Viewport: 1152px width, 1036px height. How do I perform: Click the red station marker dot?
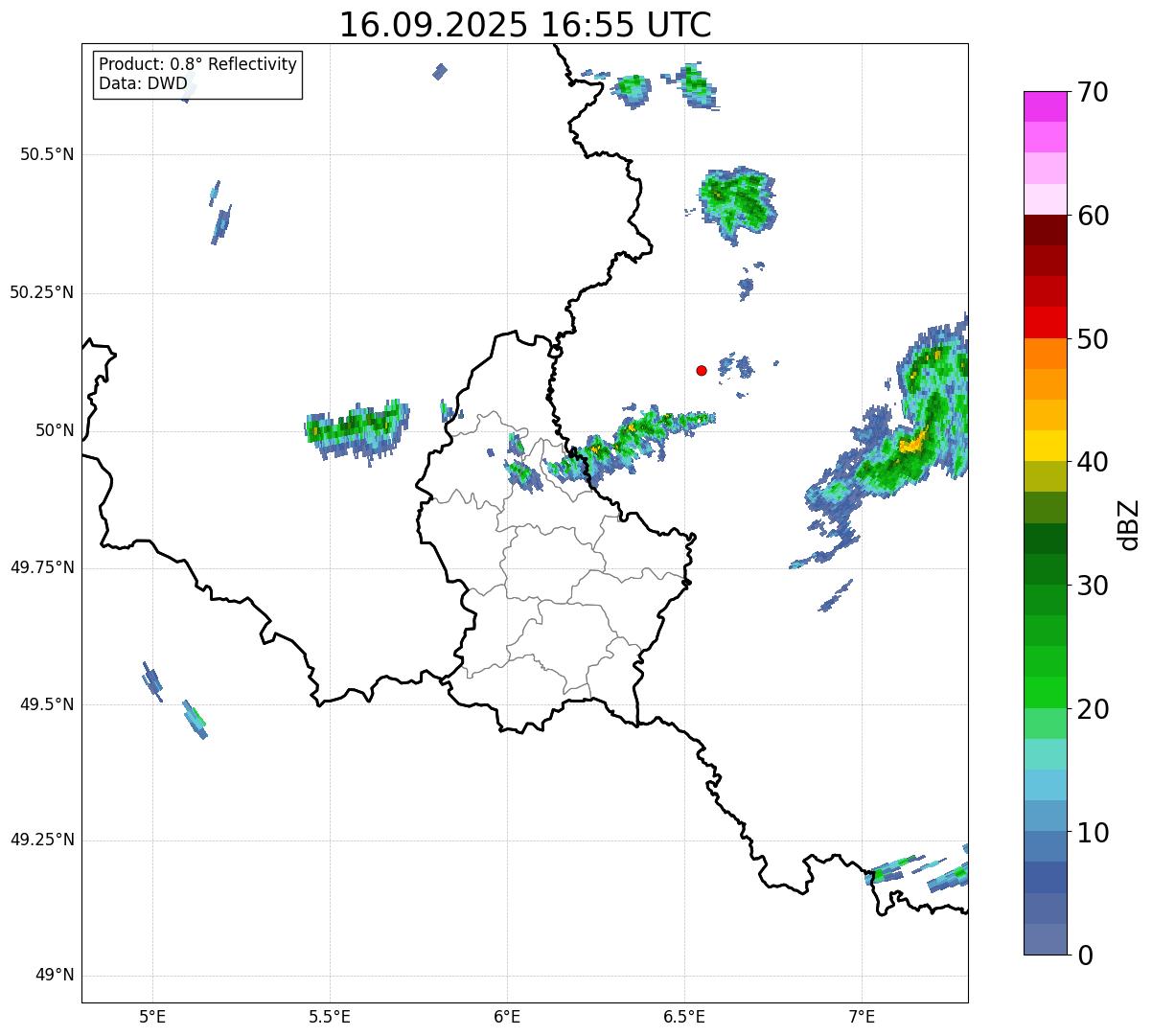pyautogui.click(x=702, y=370)
